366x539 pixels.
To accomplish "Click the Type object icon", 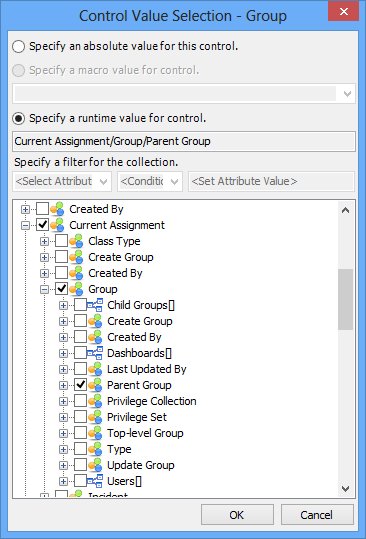I will (95, 449).
